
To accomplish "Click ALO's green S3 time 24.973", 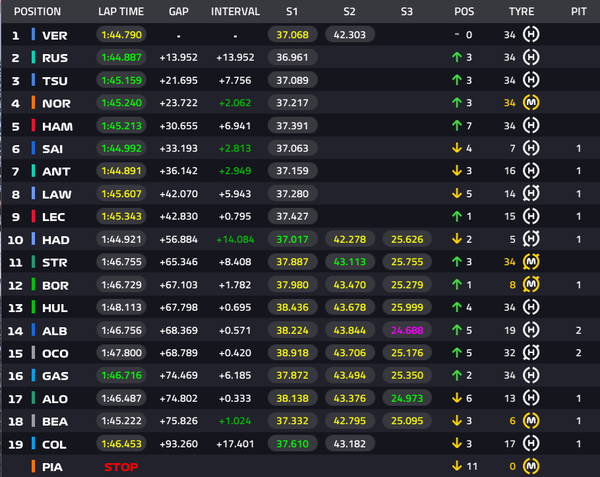I will coord(407,398).
